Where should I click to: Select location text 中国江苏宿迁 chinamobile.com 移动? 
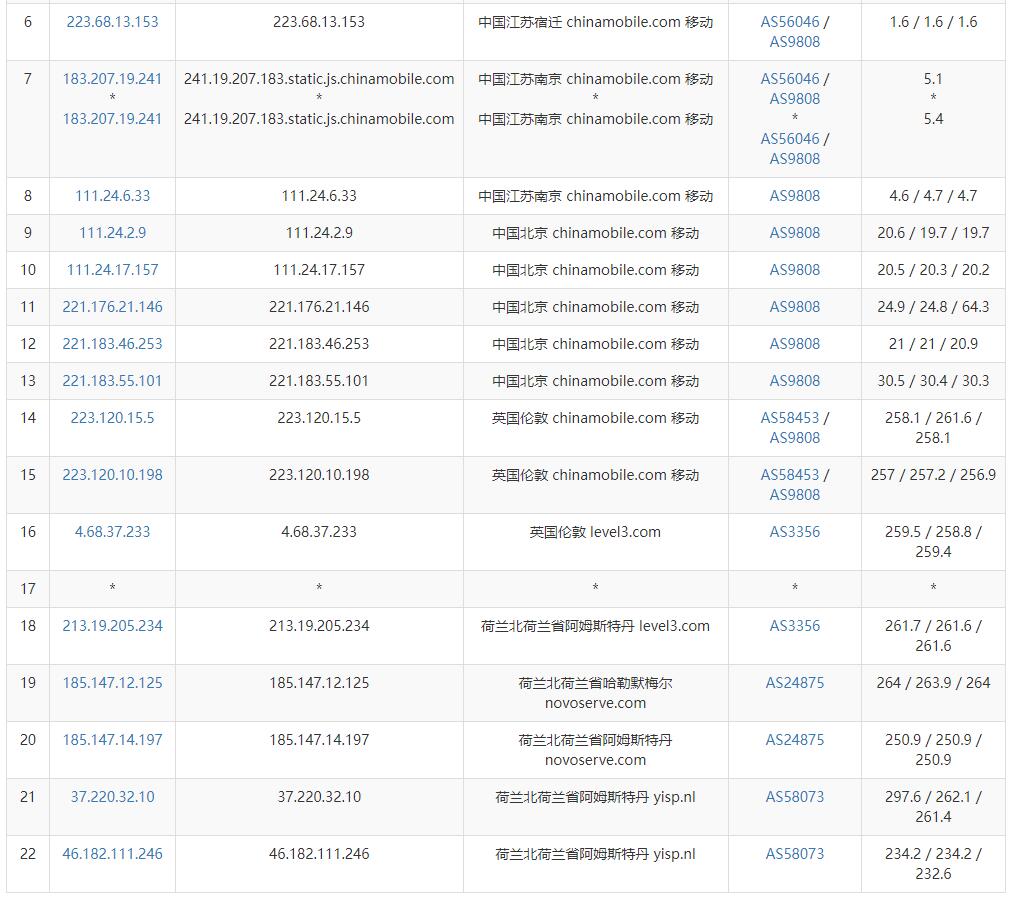tap(595, 22)
